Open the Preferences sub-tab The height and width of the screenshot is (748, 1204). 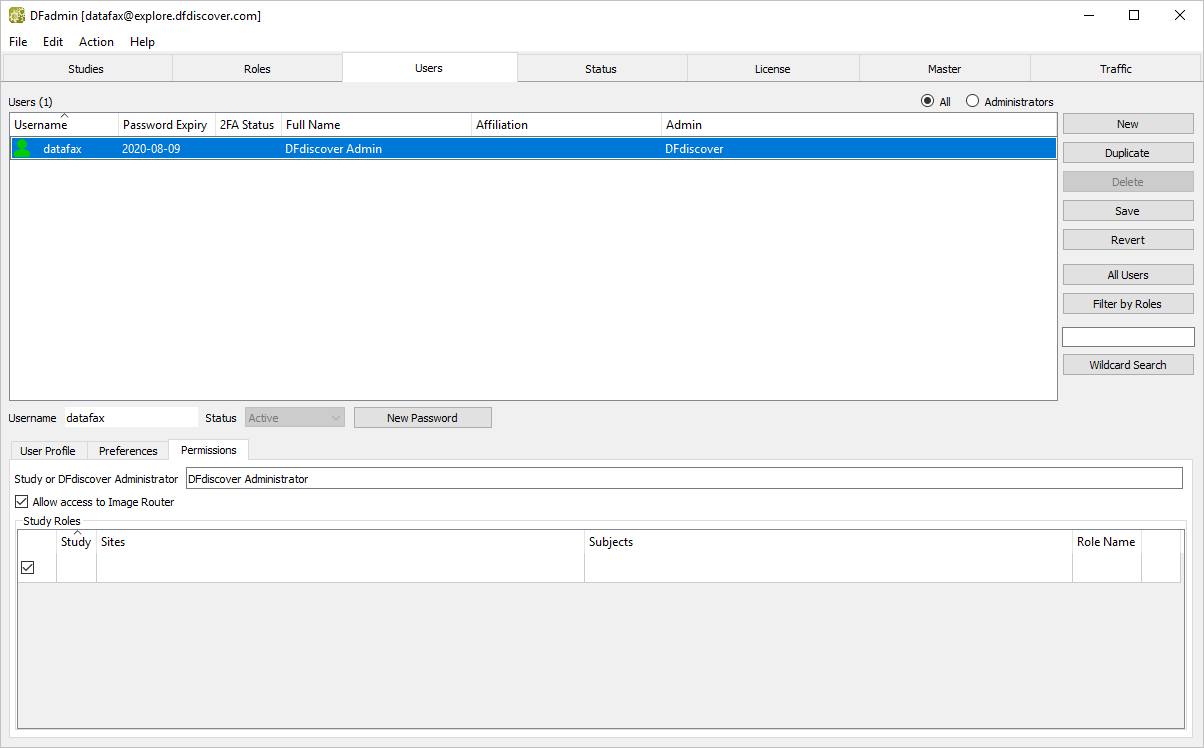(x=128, y=451)
